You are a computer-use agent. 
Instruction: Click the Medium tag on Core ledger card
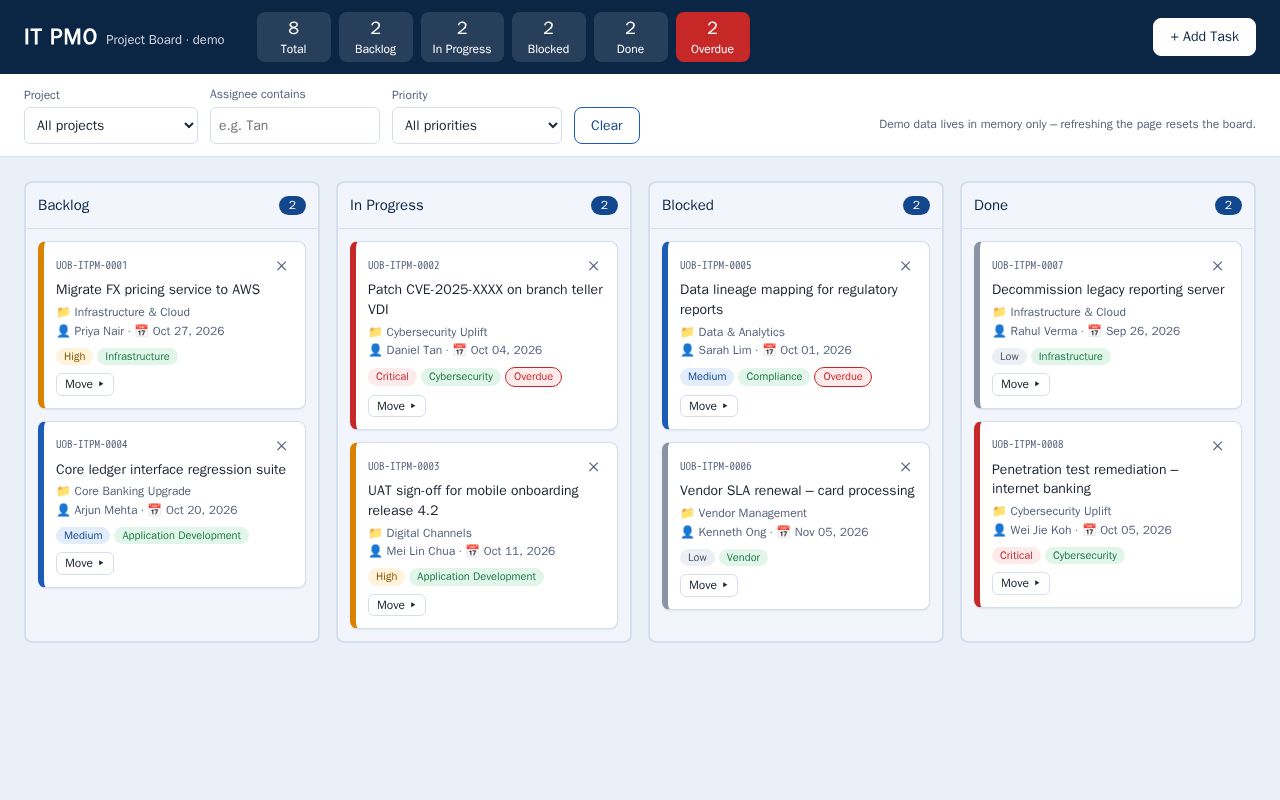[x=83, y=535]
